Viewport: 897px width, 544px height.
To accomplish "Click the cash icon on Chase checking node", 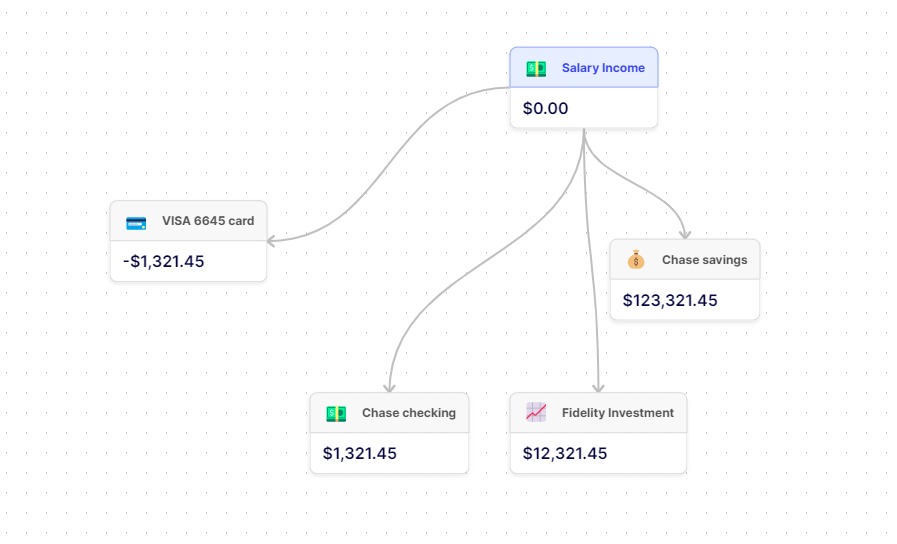I will coord(336,414).
